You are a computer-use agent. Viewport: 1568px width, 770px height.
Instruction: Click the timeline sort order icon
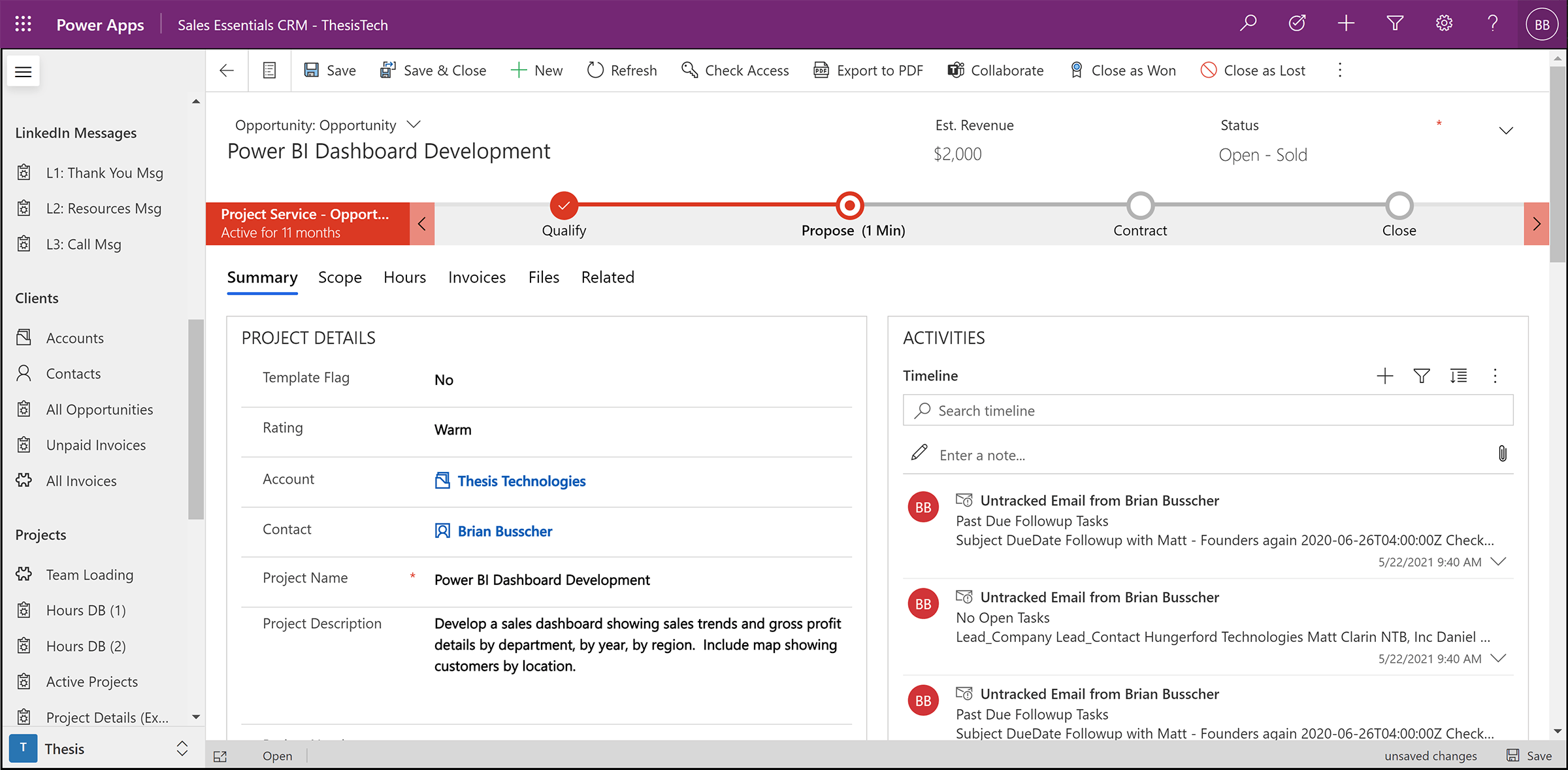1458,376
